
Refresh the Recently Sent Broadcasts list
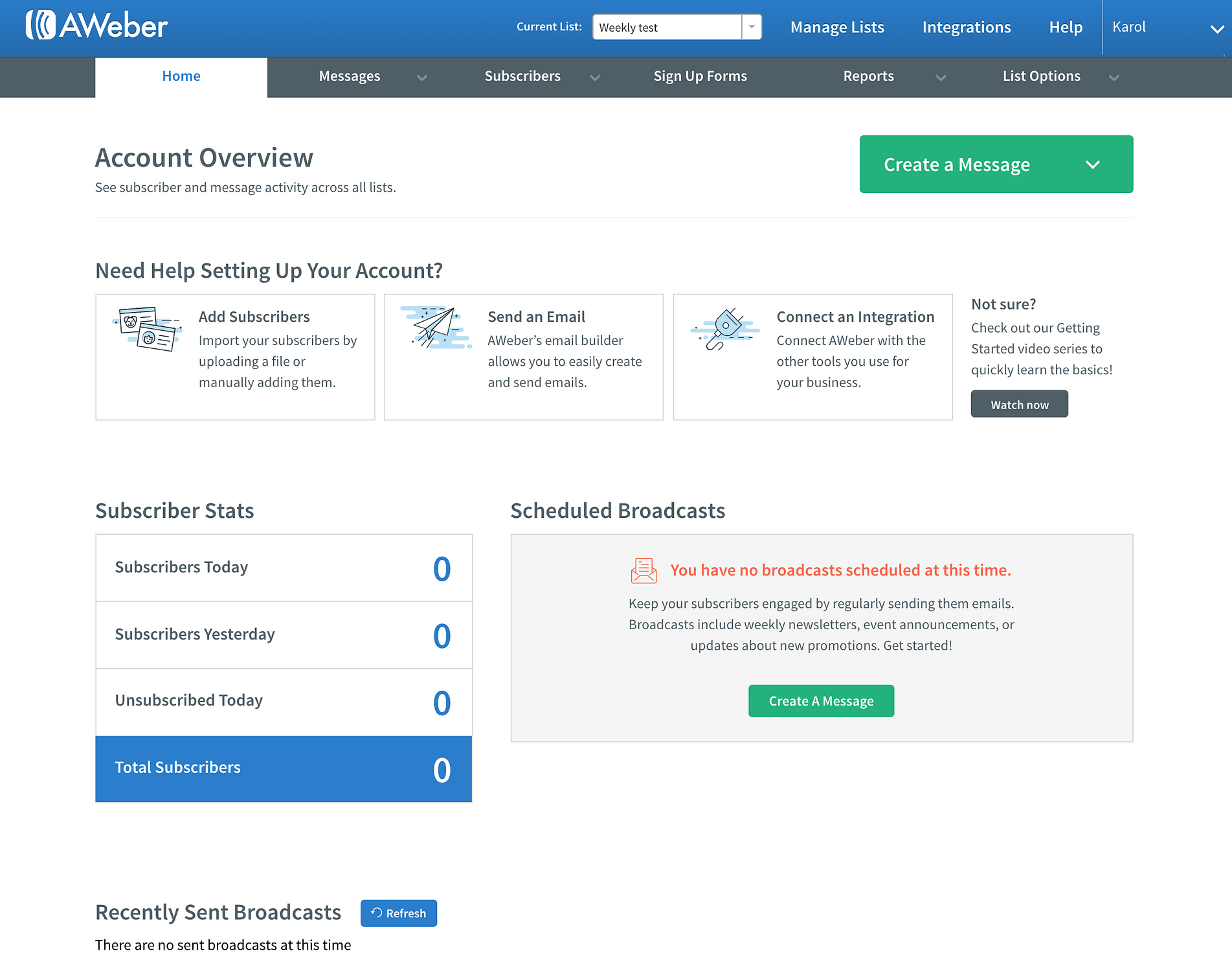pyautogui.click(x=399, y=913)
